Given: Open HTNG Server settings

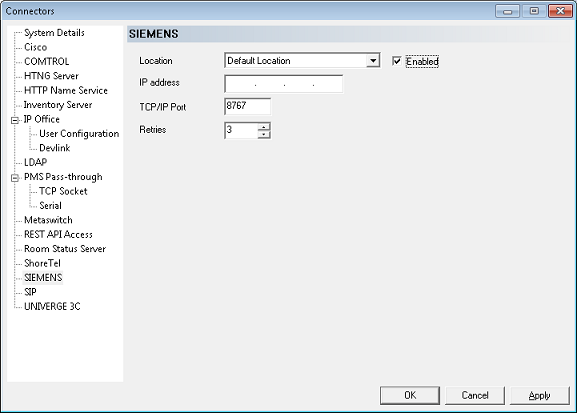Looking at the screenshot, I should (x=51, y=76).
